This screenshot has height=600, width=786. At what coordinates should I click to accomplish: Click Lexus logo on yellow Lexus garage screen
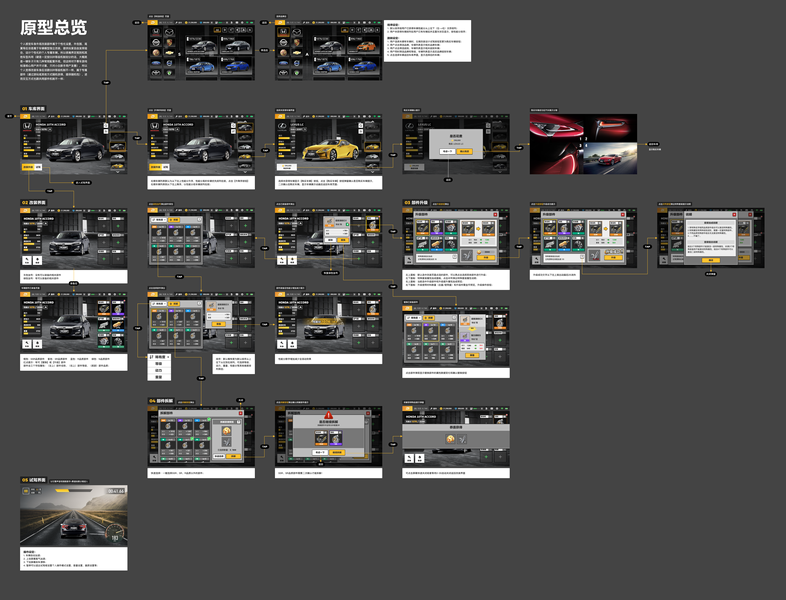[x=282, y=126]
